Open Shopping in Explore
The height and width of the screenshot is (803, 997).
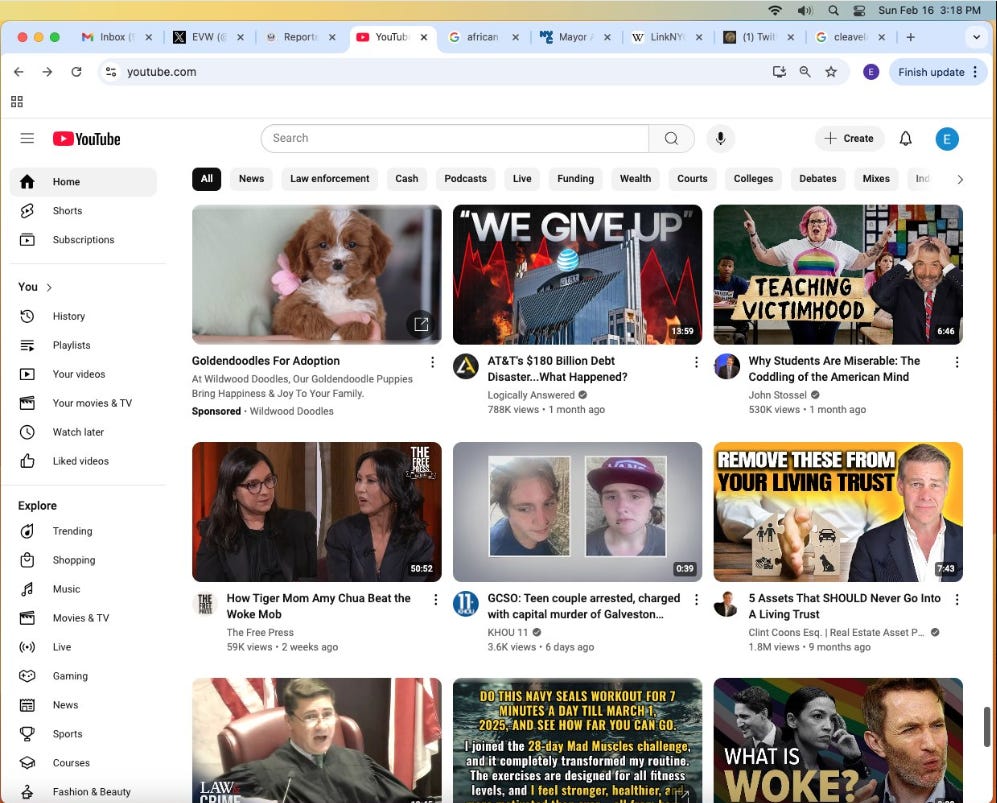click(83, 560)
